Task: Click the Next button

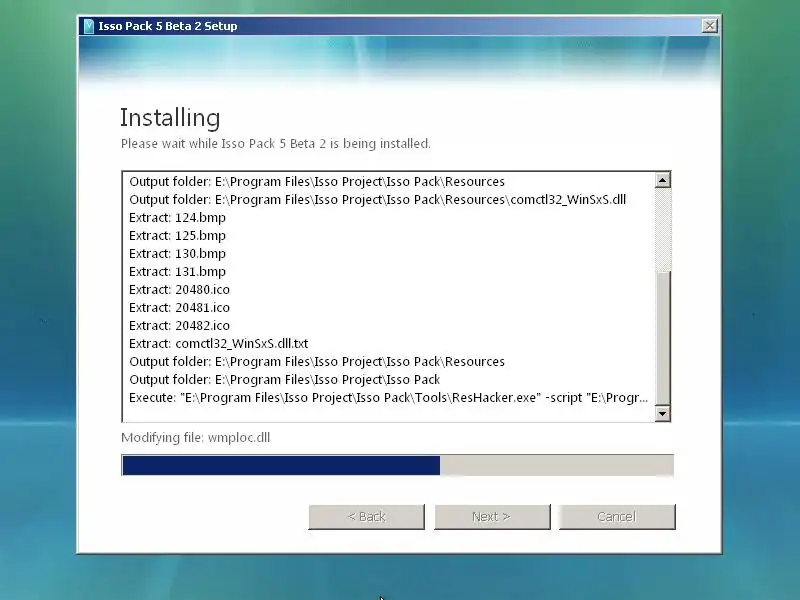Action: coord(492,517)
